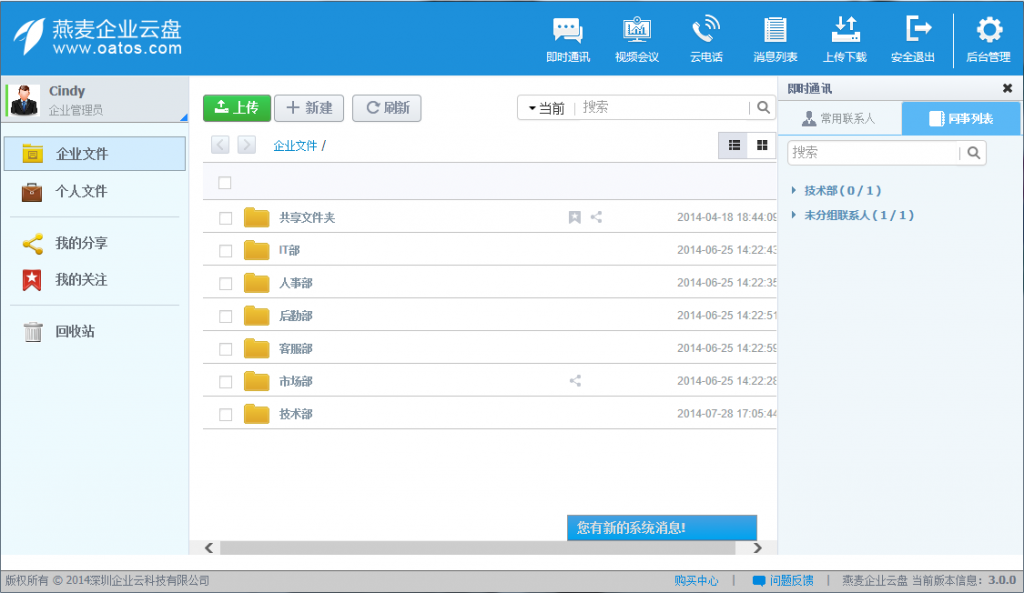The width and height of the screenshot is (1024, 593).
Task: Click the green 上传 upload button
Action: 237,107
